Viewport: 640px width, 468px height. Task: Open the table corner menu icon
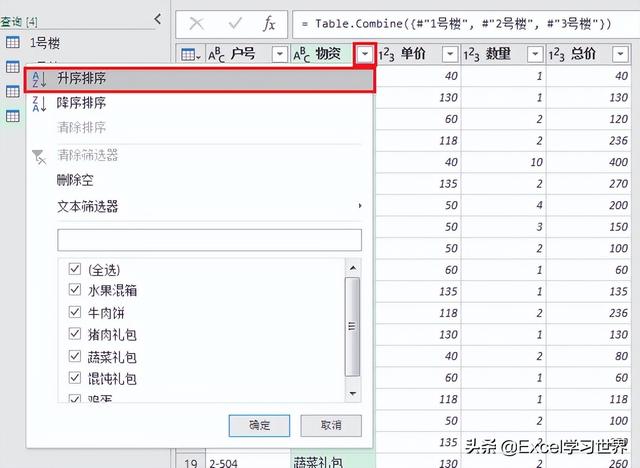coord(191,54)
